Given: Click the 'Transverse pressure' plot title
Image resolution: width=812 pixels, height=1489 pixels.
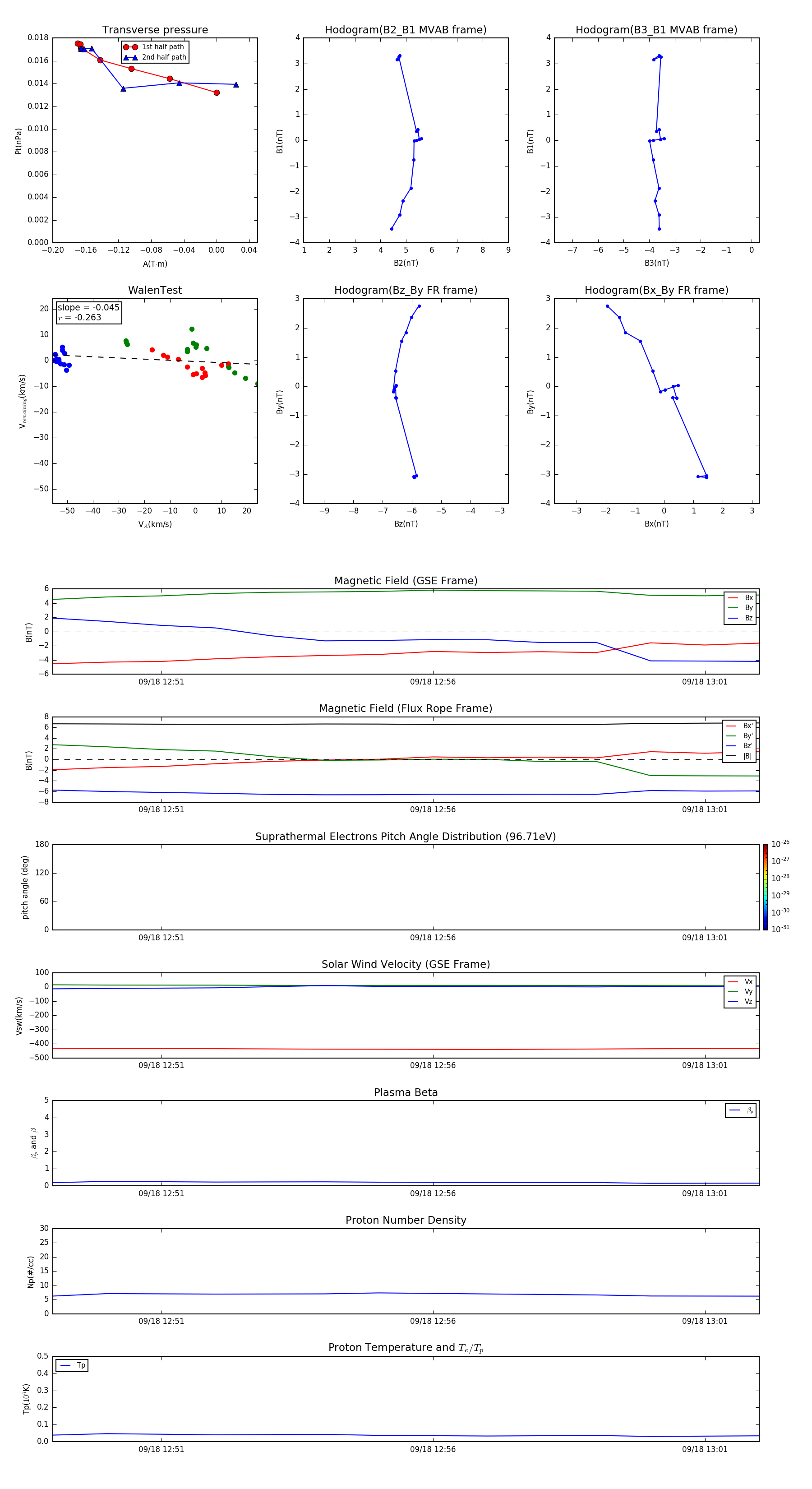Looking at the screenshot, I should pos(155,29).
